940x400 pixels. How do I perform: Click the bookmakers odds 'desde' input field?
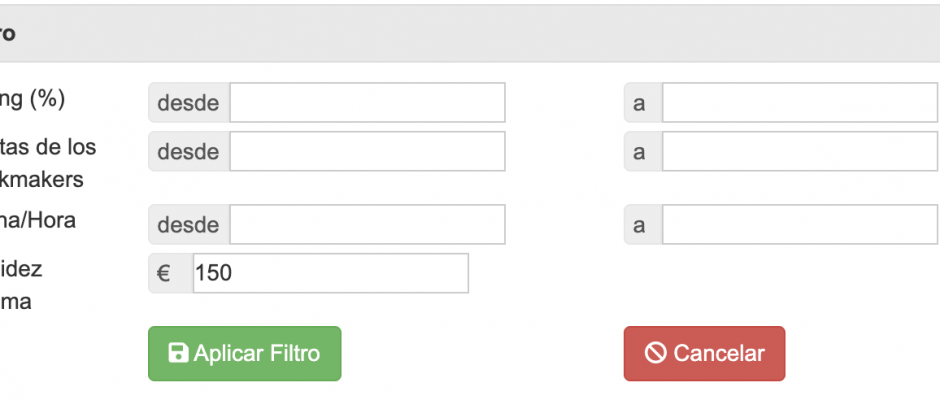[x=367, y=152]
